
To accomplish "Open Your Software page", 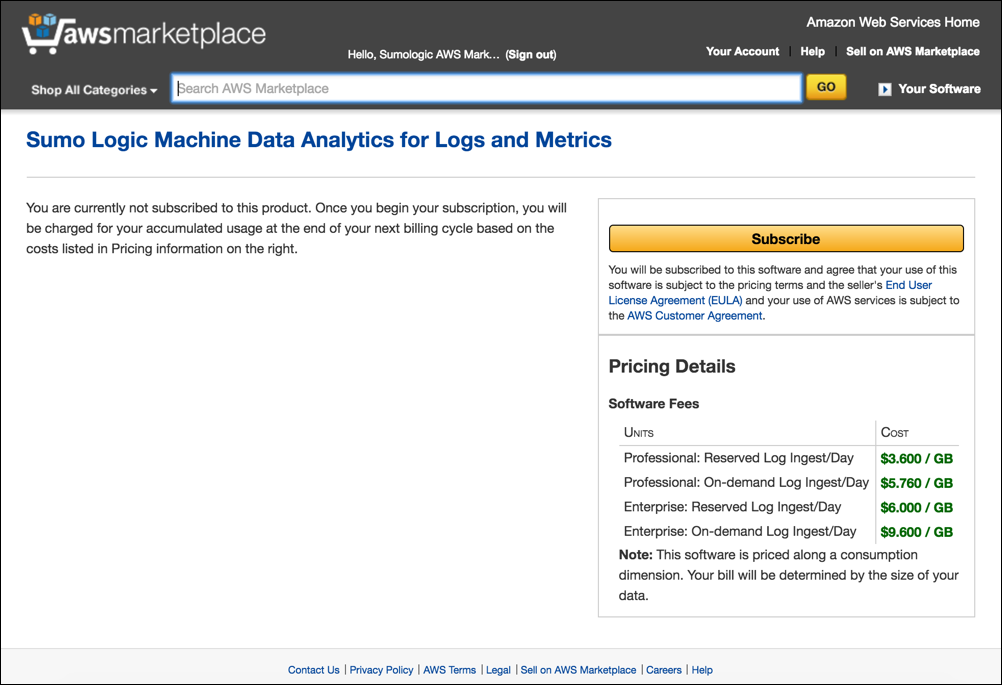I will [939, 89].
